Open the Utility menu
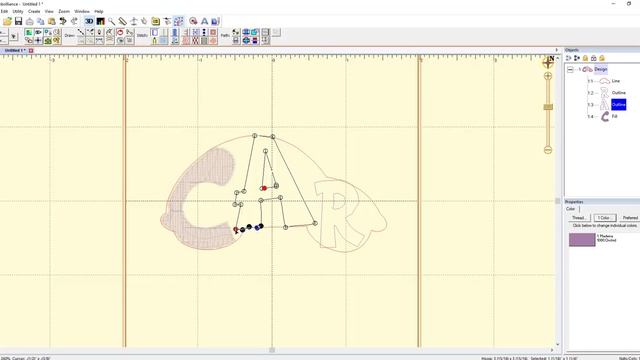Image resolution: width=640 pixels, height=360 pixels. [x=18, y=11]
